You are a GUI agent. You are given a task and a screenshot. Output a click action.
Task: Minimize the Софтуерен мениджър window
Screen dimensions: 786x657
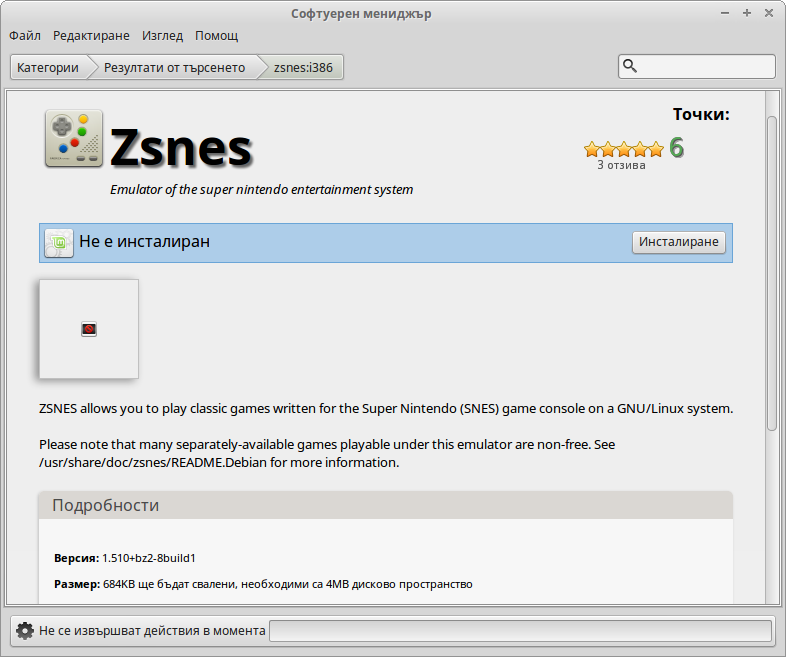[x=725, y=13]
